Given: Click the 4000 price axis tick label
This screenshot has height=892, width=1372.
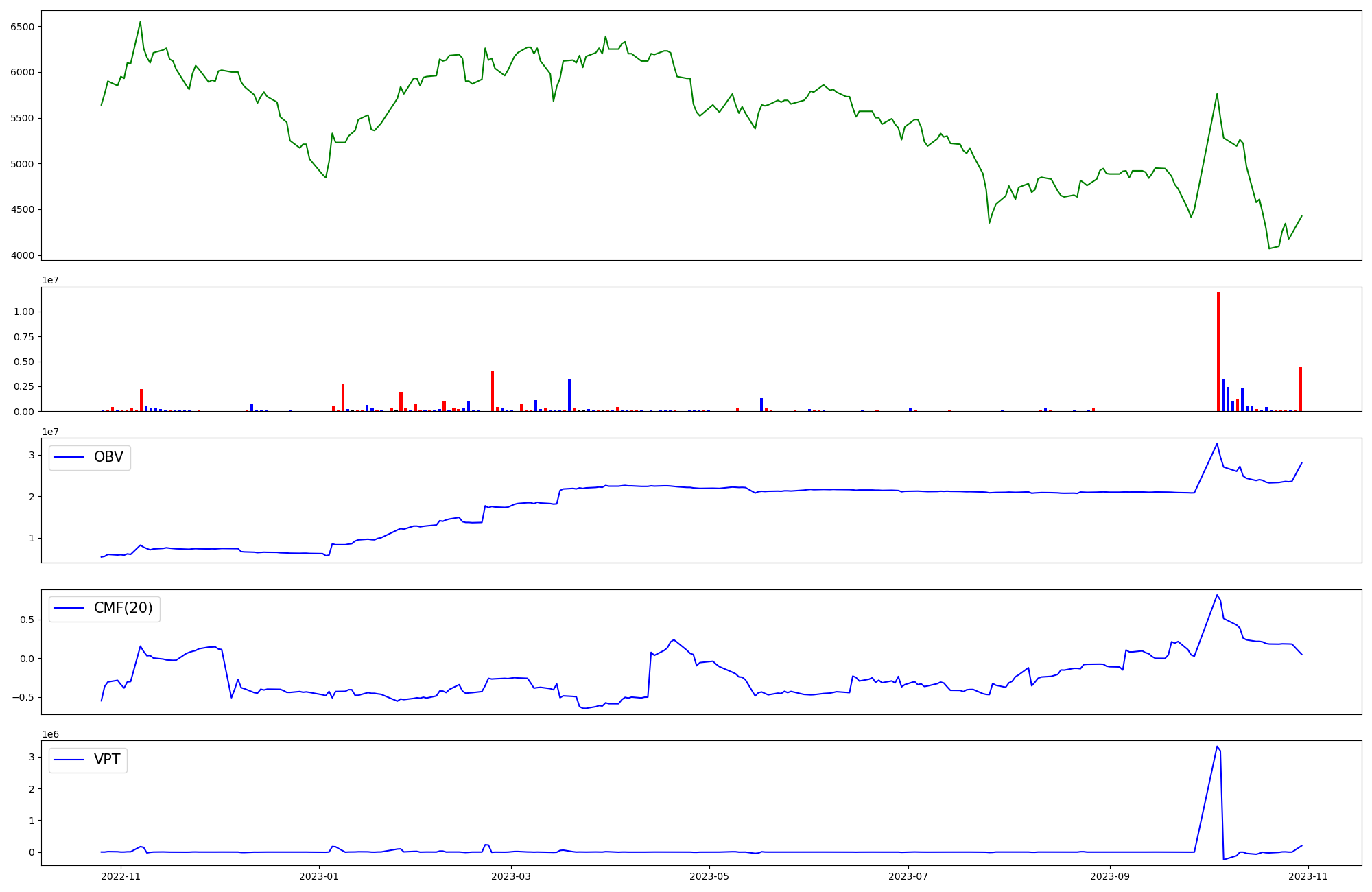Looking at the screenshot, I should pos(22,255).
